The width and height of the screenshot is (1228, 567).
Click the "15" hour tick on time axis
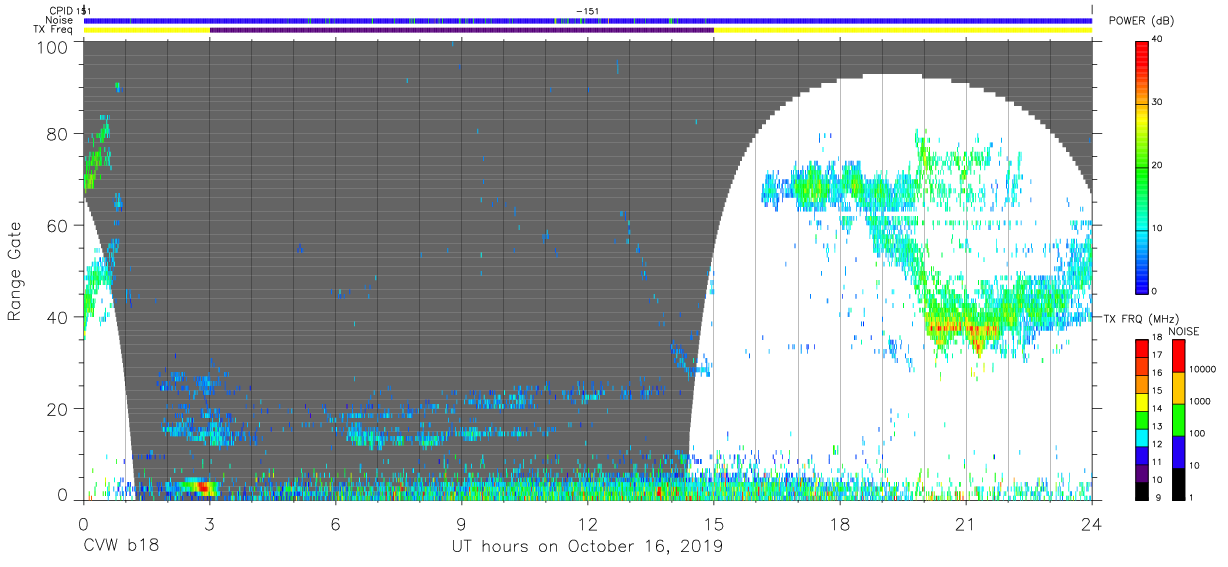714,523
